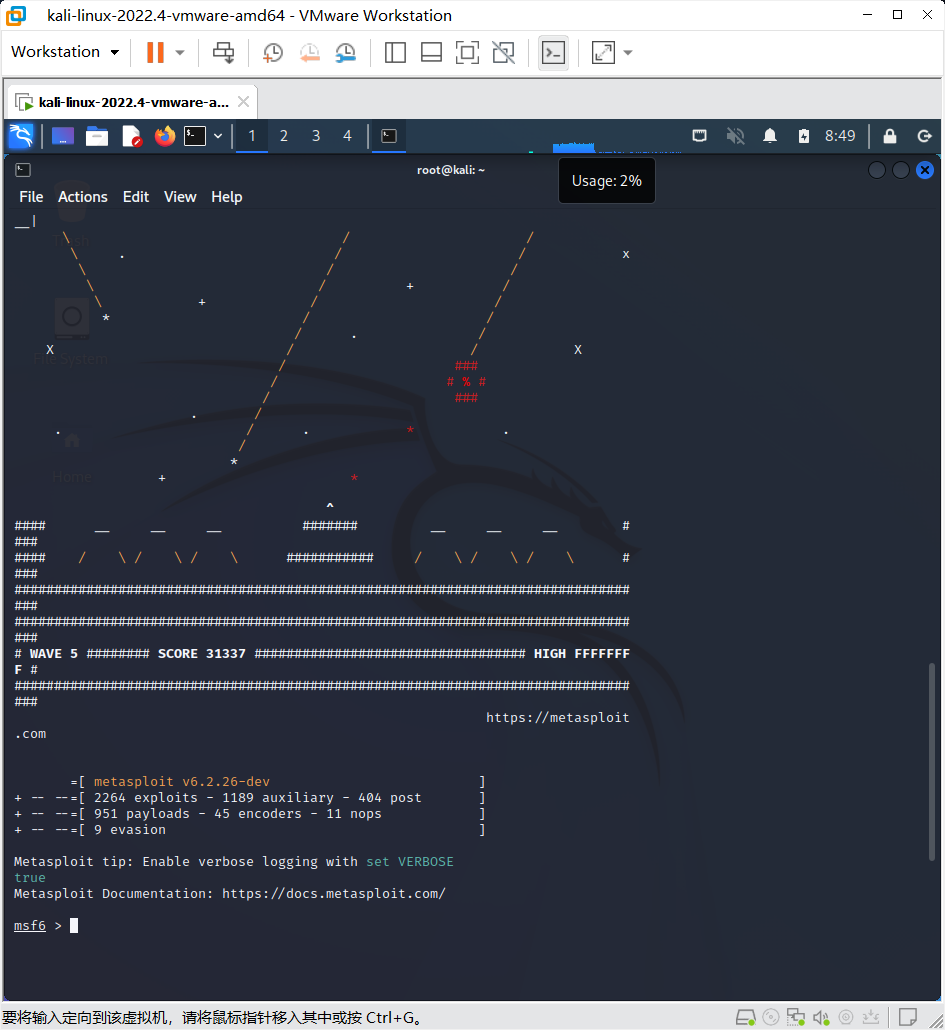
Task: Maximize the root@kali terminal window
Action: tap(901, 170)
